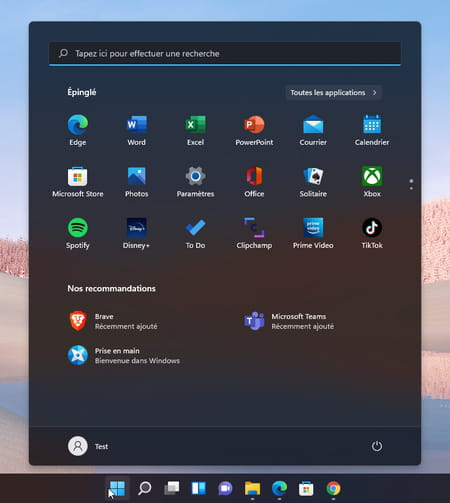Launch Microsoft Store from pinned apps
The width and height of the screenshot is (450, 503).
[78, 182]
